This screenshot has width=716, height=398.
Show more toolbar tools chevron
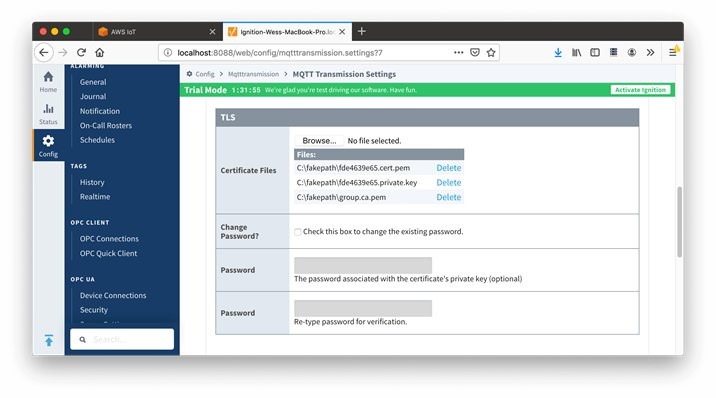[650, 52]
